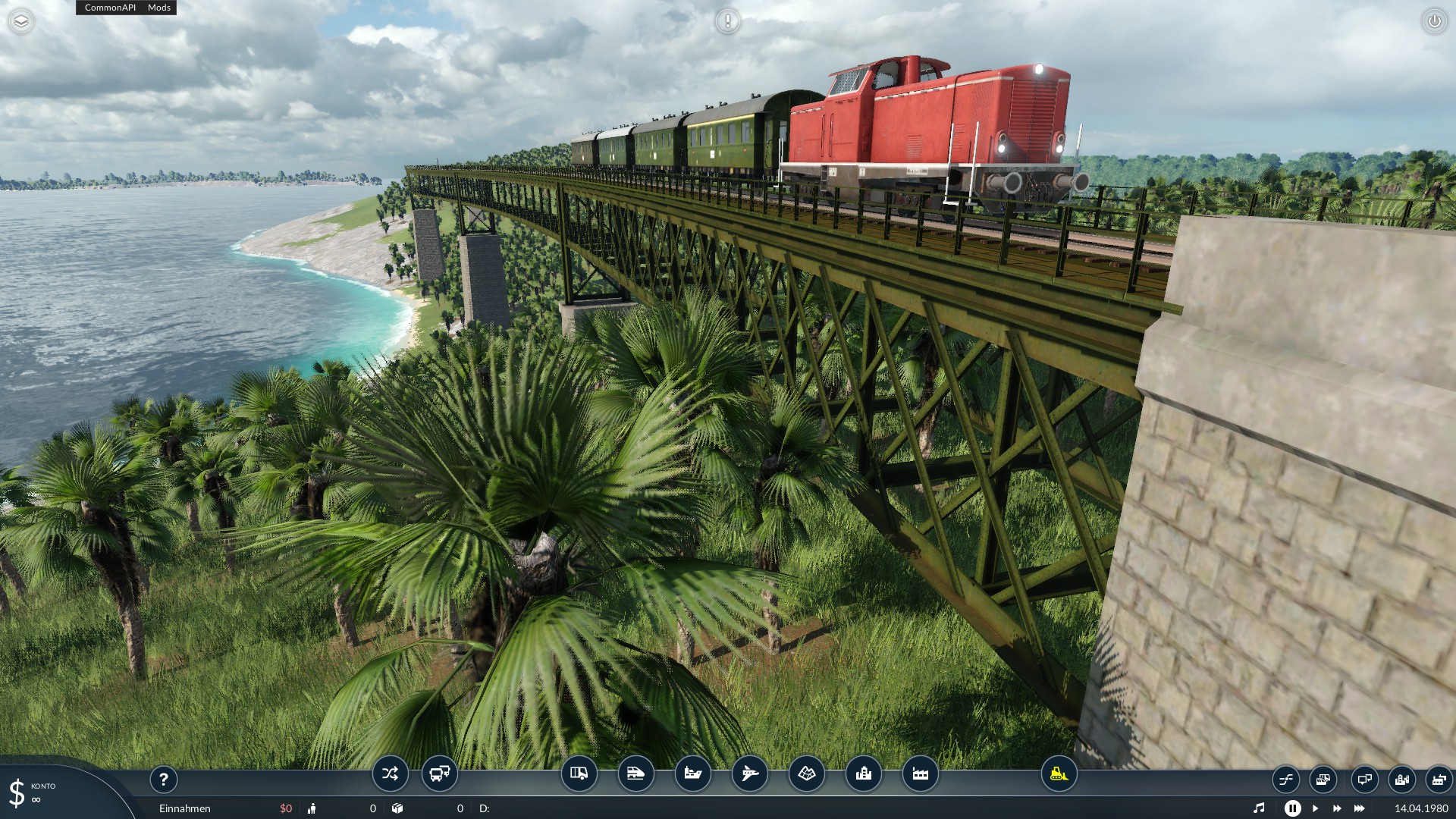Set game speed to normal play

point(1316,808)
